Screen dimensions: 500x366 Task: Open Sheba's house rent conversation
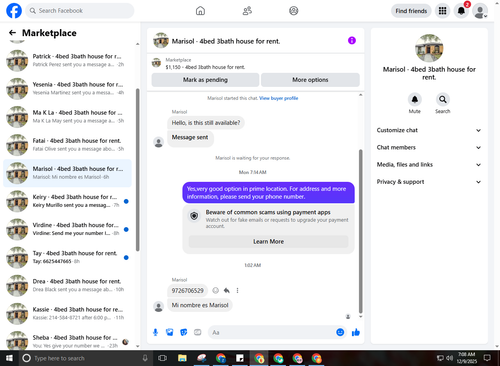tap(67, 340)
